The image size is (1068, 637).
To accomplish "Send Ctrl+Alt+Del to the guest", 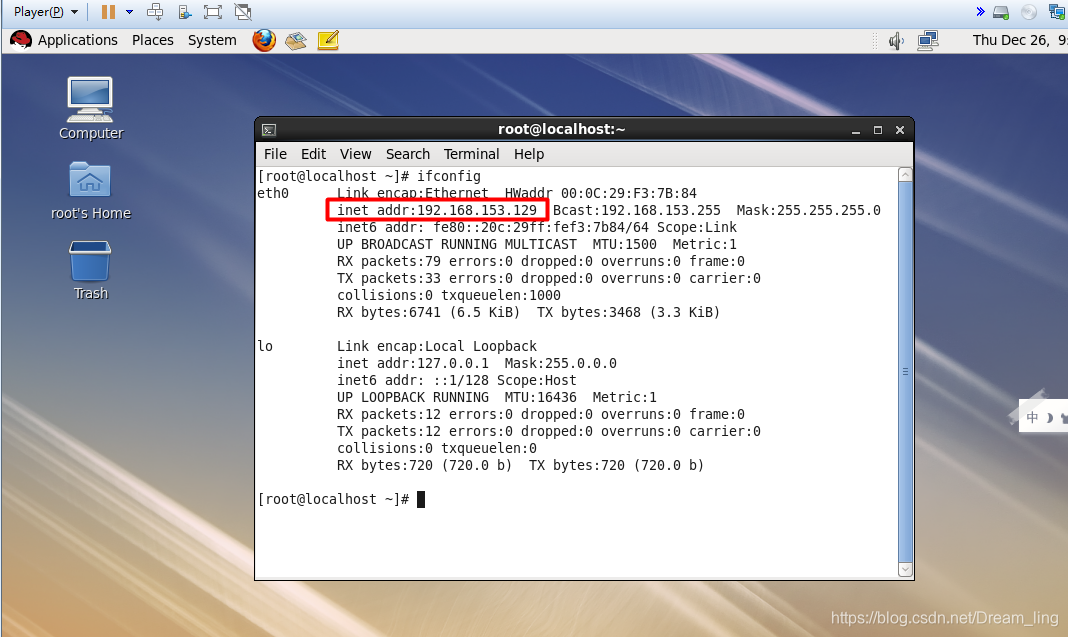I will click(x=156, y=11).
